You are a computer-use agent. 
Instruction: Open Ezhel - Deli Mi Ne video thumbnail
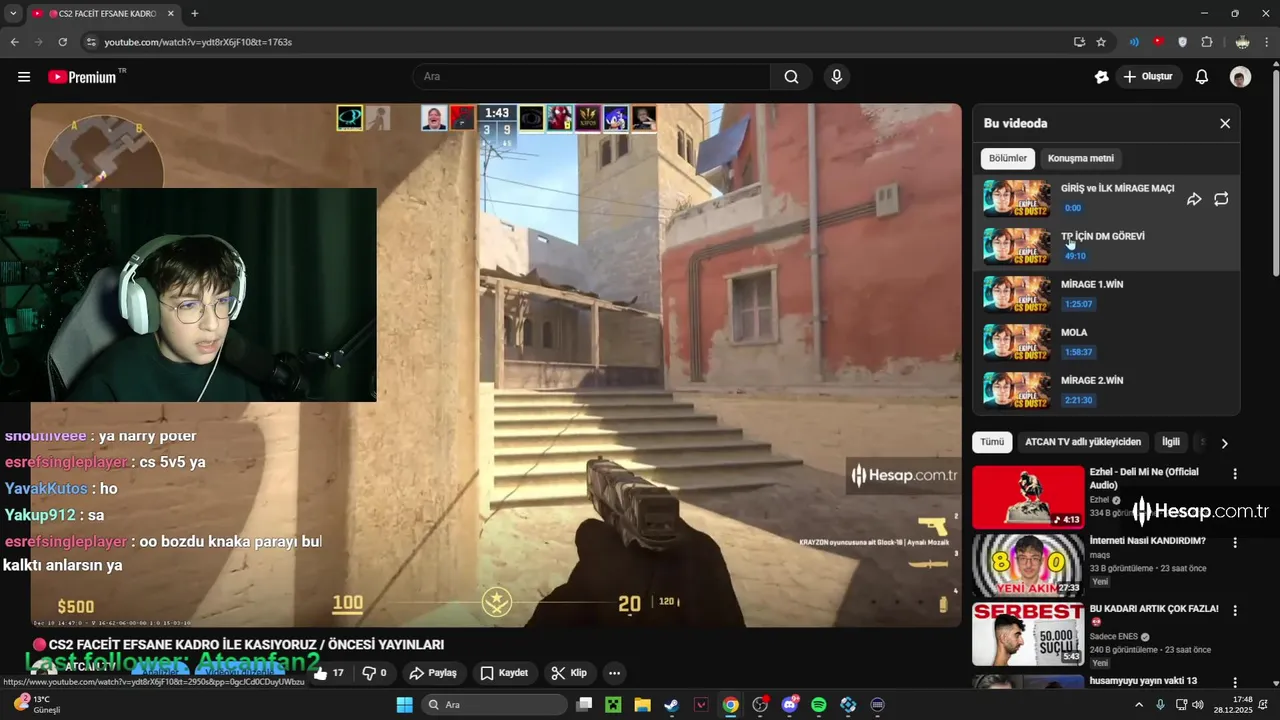1028,497
